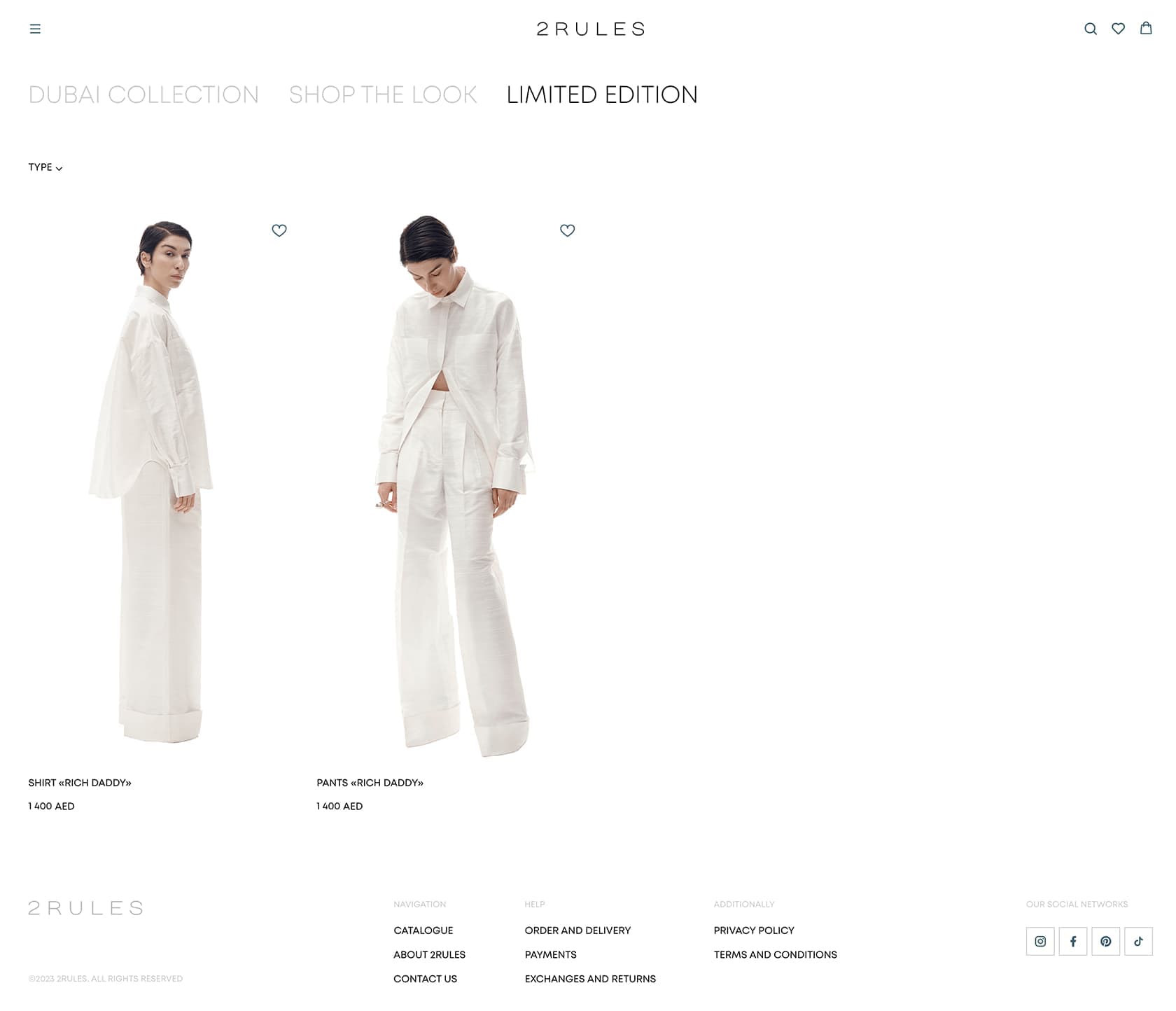The height and width of the screenshot is (1011, 1176).
Task: Open the shopping bag icon
Action: 1146,28
